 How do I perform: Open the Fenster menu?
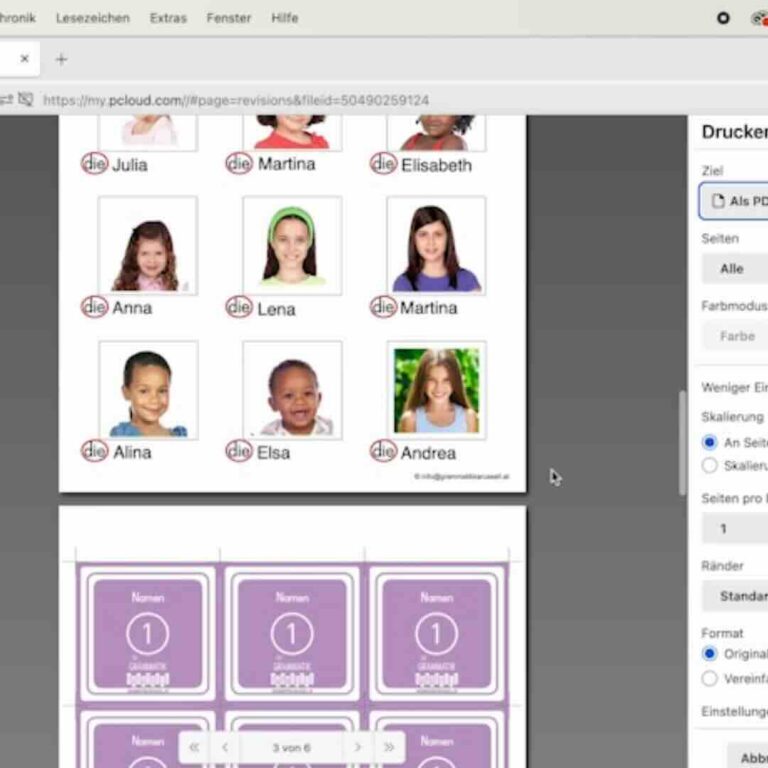tap(229, 18)
